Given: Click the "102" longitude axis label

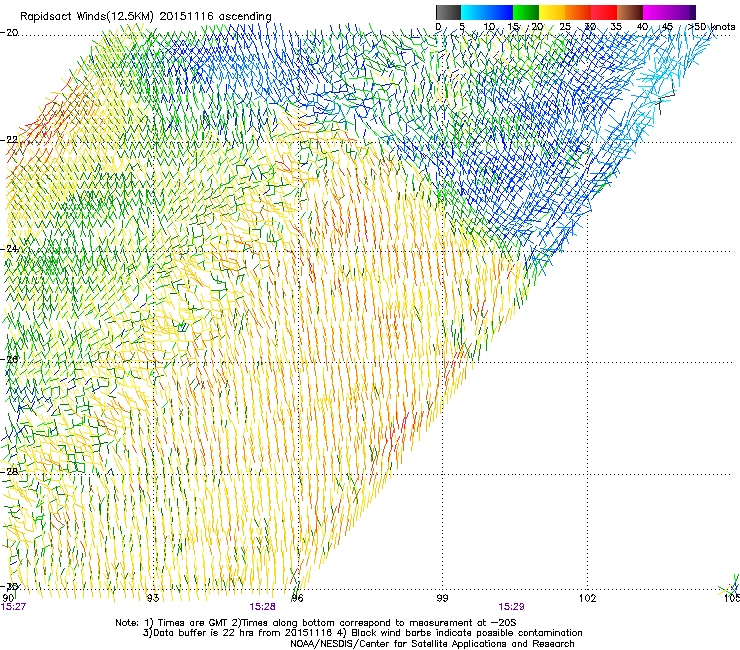Looking at the screenshot, I should pos(588,598).
